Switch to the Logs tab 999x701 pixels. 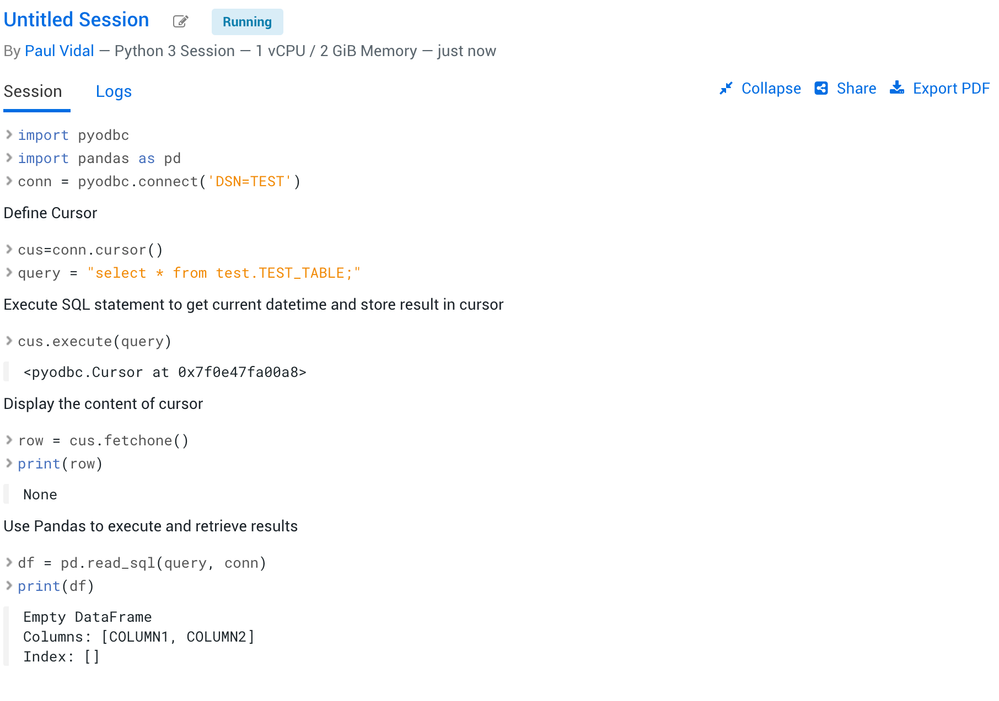(113, 92)
